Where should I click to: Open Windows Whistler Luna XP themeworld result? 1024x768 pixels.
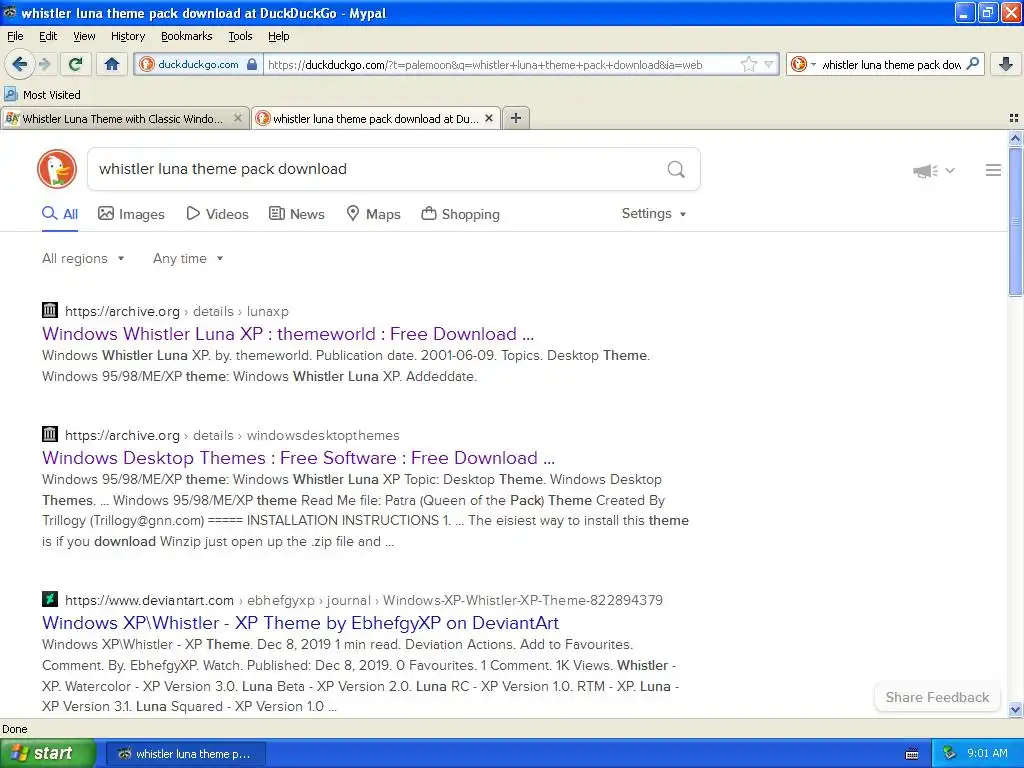[288, 334]
